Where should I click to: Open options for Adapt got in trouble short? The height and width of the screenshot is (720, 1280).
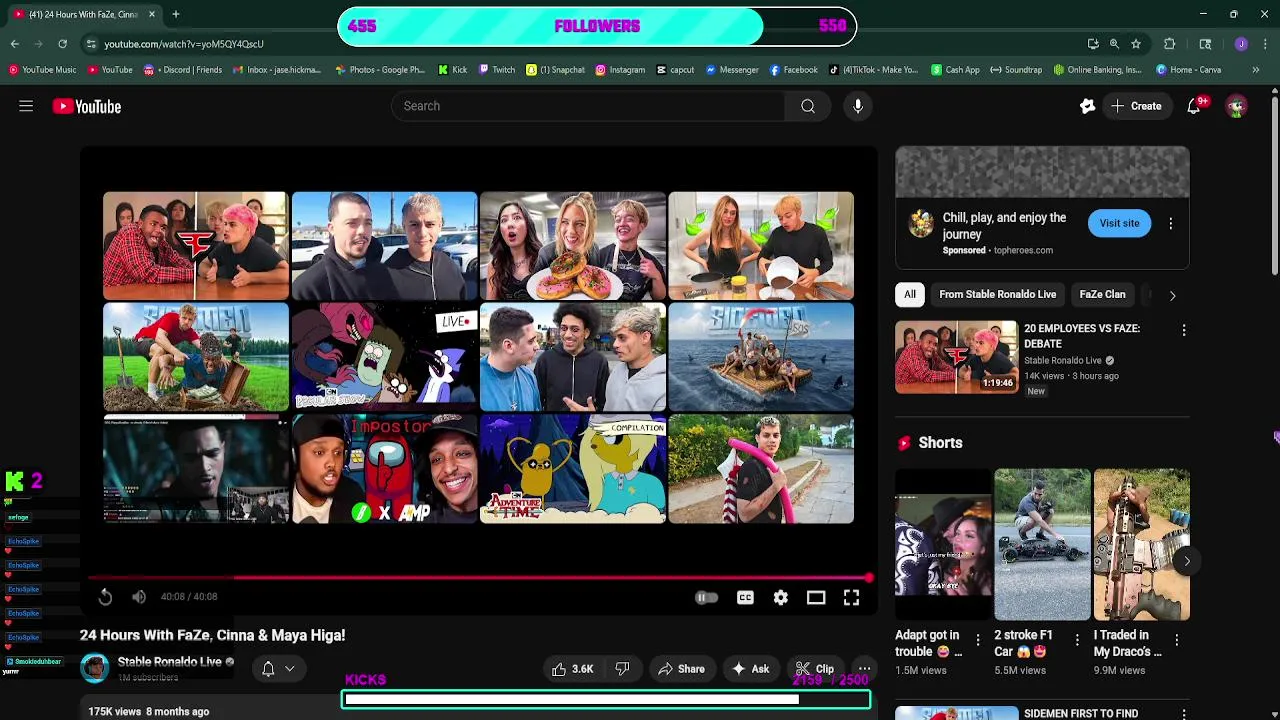pos(978,640)
